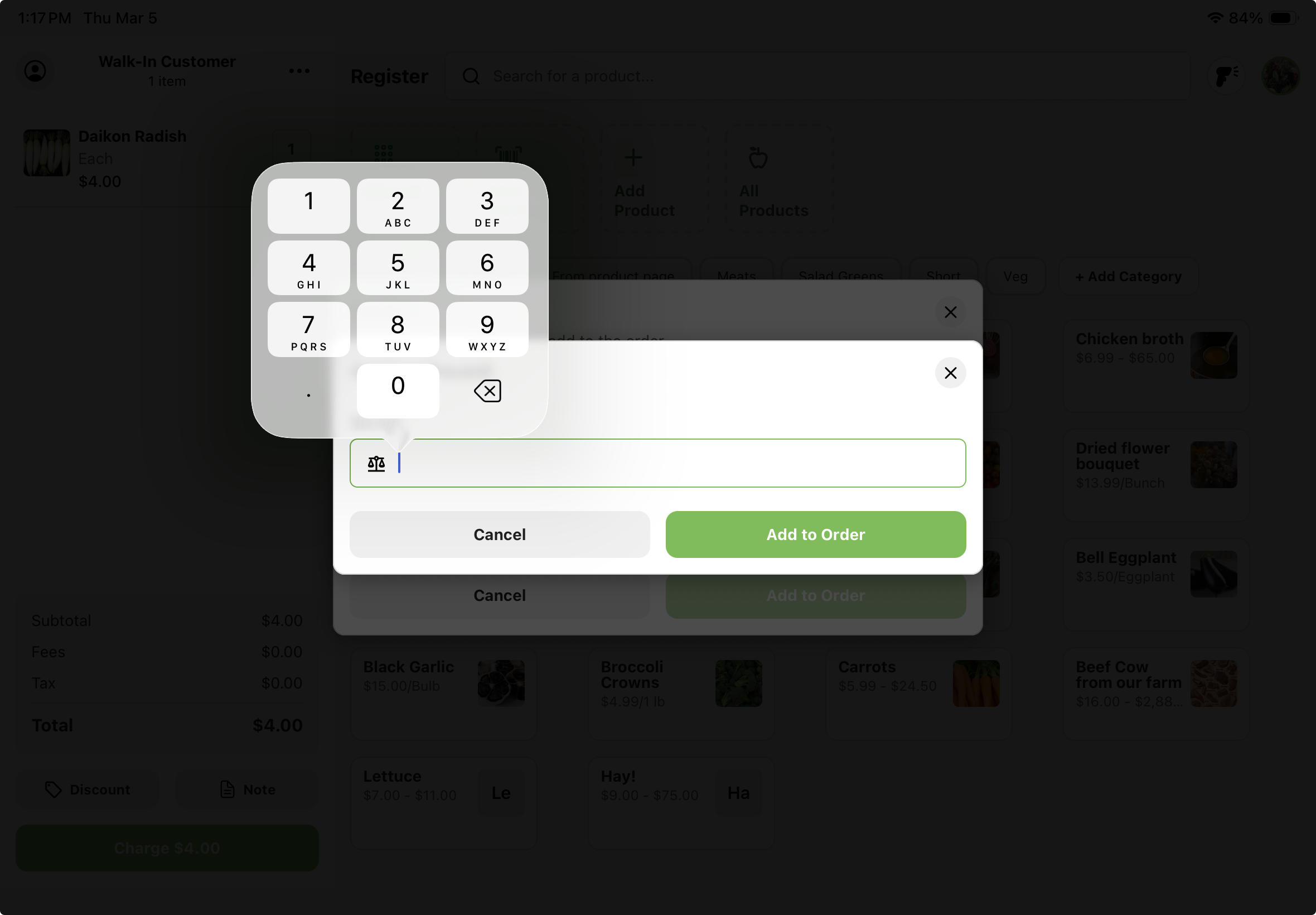Tap number 1 on the keypad

309,206
